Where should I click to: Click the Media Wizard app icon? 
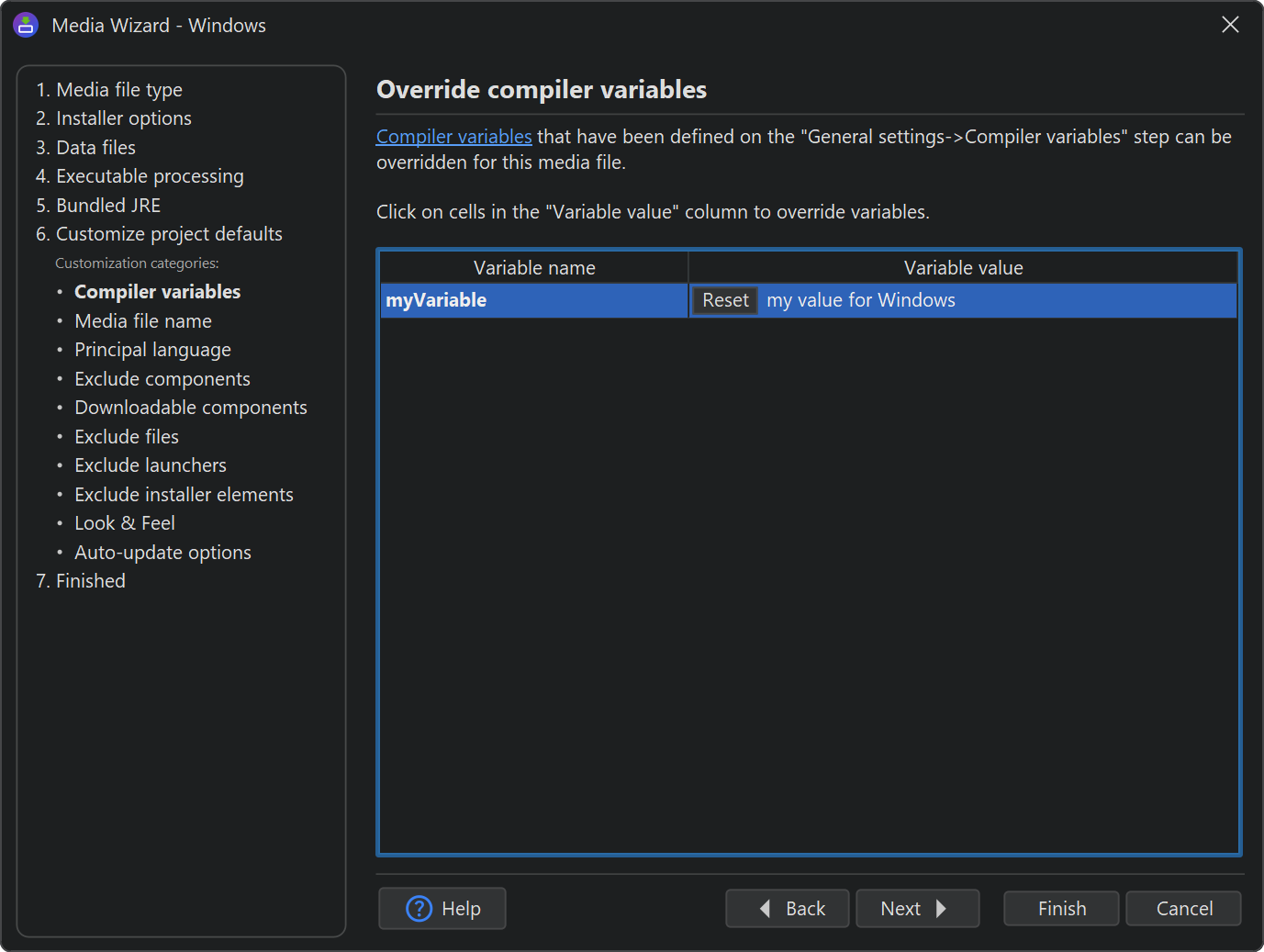26,25
